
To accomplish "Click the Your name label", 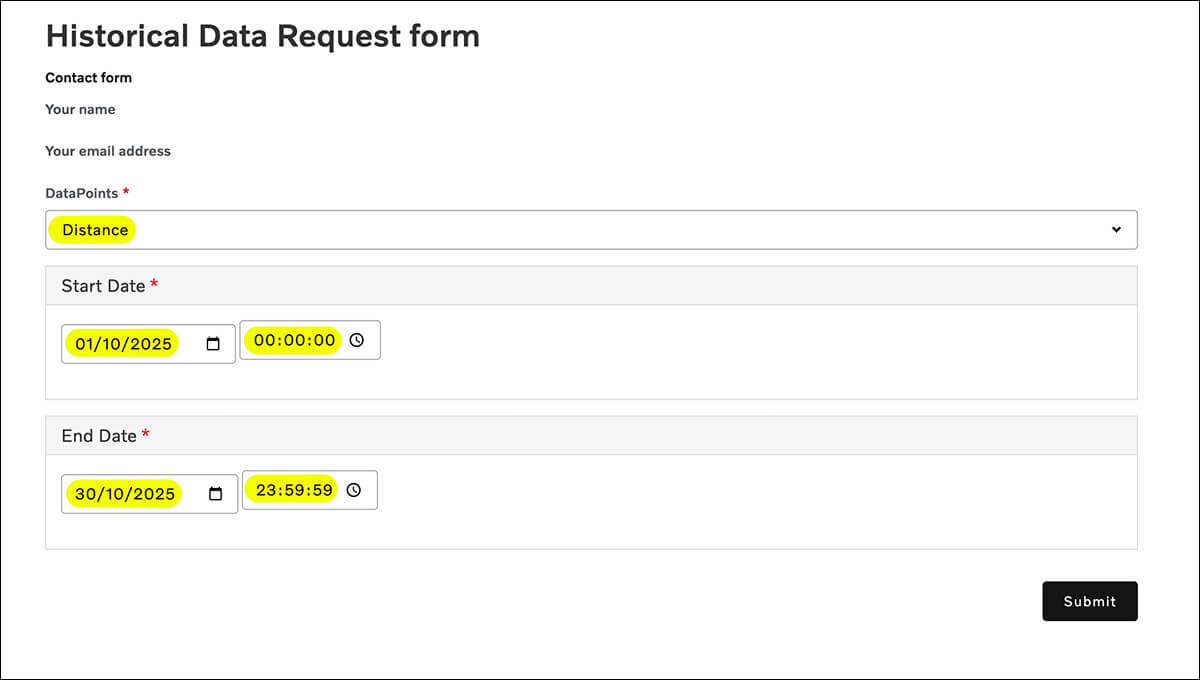I will 80,109.
